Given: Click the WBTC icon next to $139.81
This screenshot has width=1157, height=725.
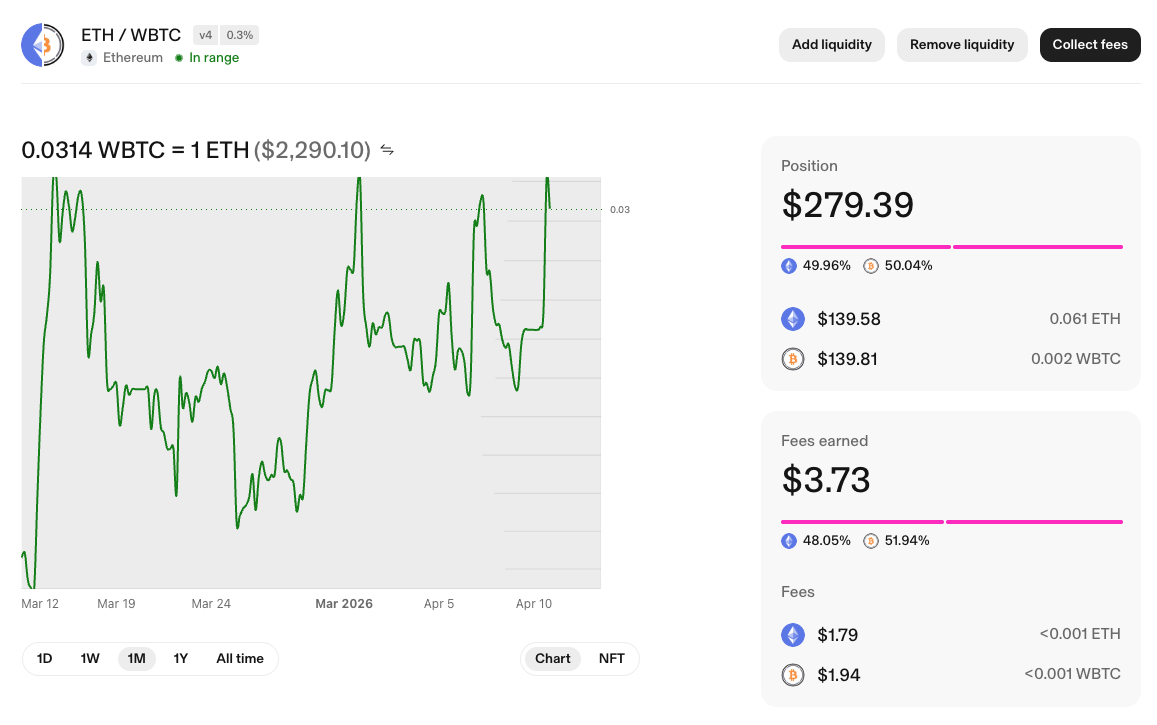Looking at the screenshot, I should [x=793, y=359].
